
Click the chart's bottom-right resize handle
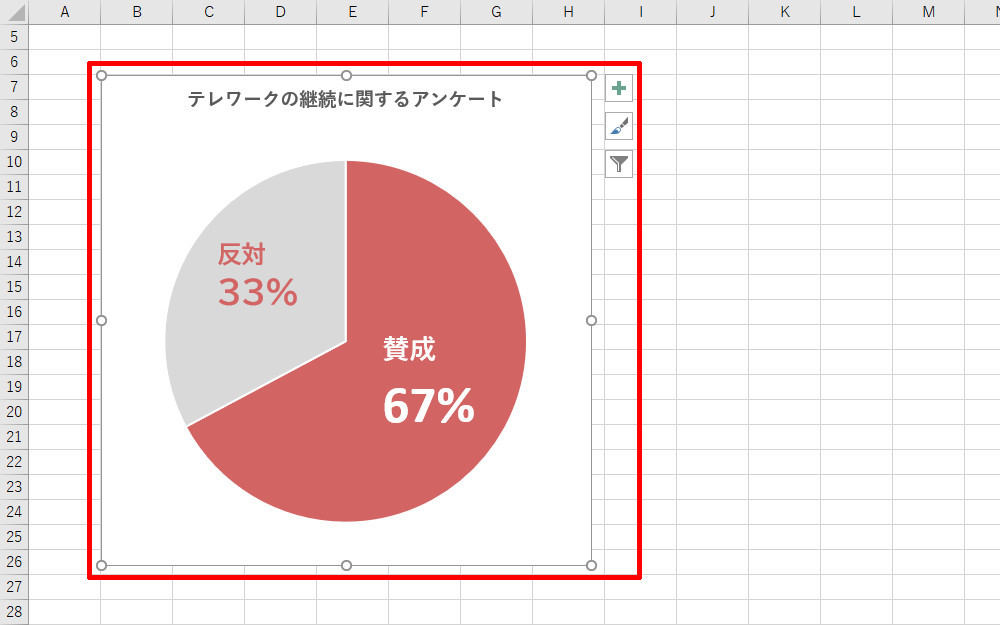click(x=591, y=565)
